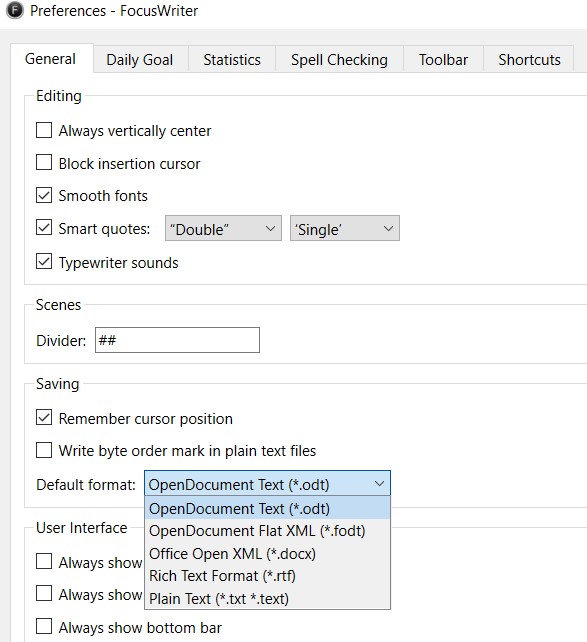Open the Toolbar tab

443,60
